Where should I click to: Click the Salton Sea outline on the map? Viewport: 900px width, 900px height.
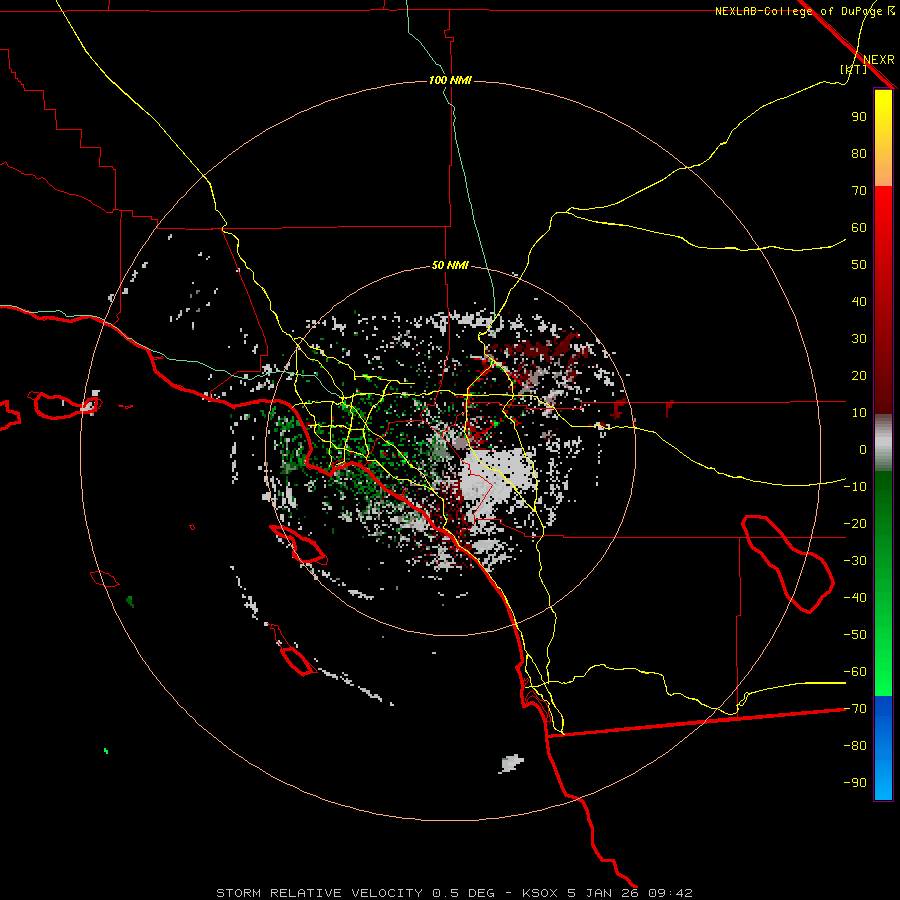pos(788,564)
